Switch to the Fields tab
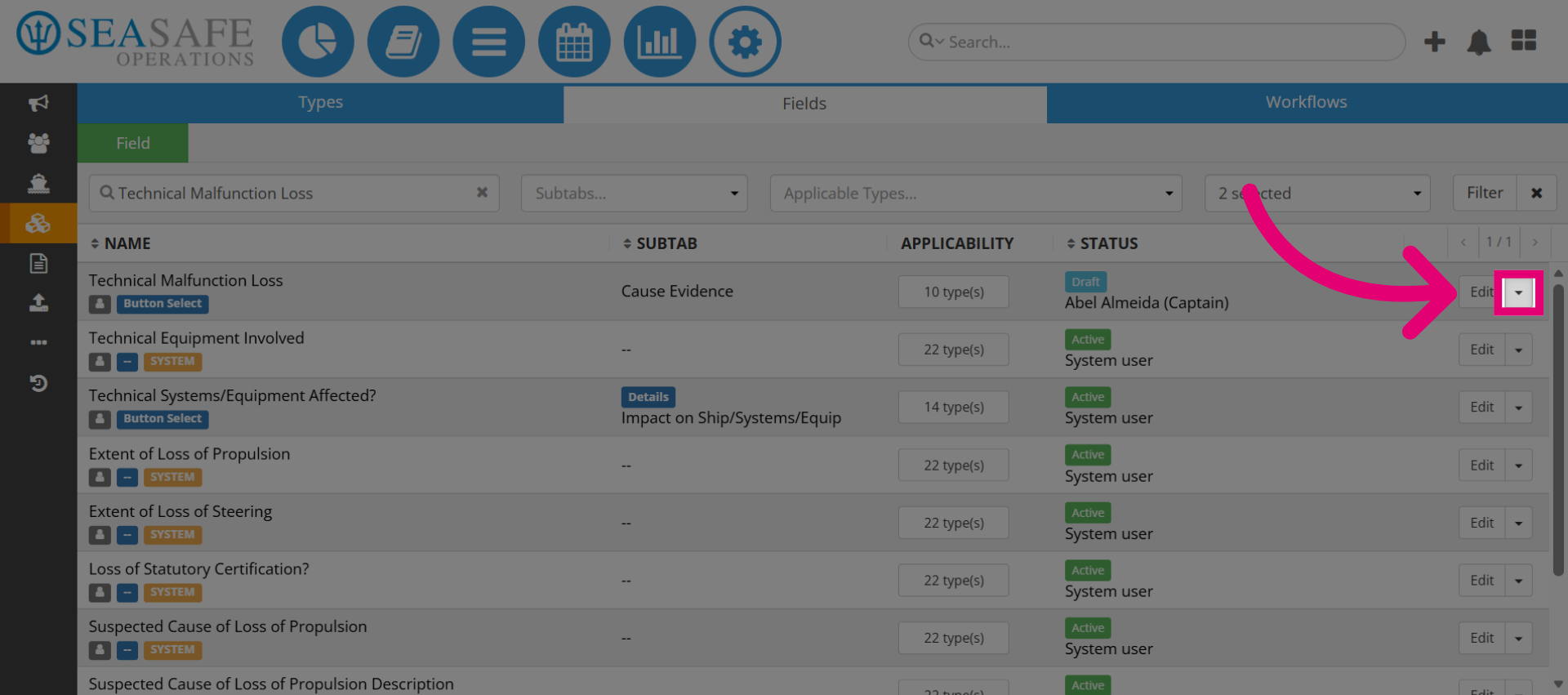The width and height of the screenshot is (1568, 695). tap(804, 104)
